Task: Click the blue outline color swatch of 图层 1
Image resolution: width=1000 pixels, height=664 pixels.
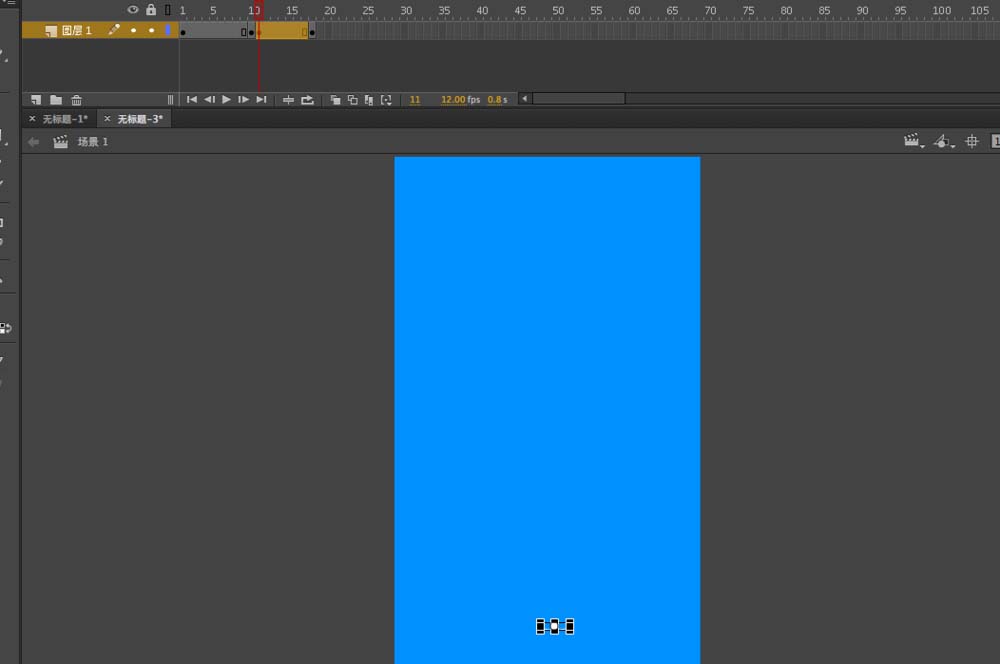Action: point(168,30)
